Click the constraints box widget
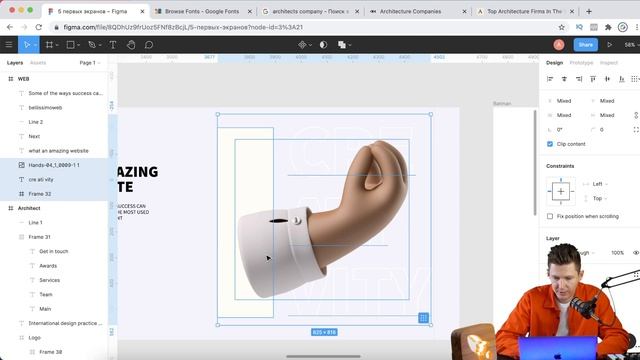Image resolution: width=640 pixels, height=360 pixels. tap(561, 191)
